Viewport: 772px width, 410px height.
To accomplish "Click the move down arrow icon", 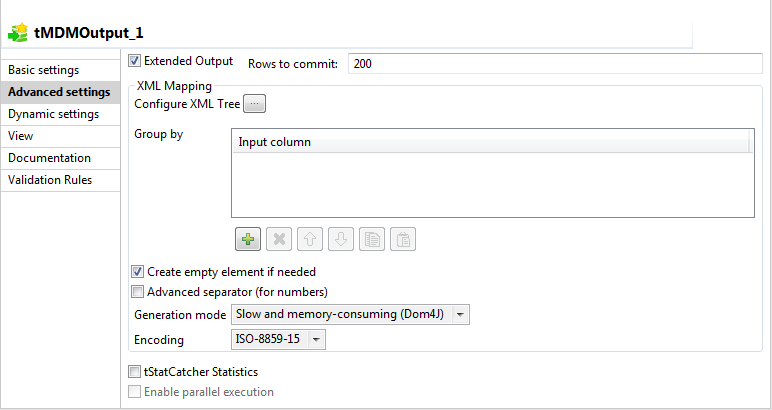I will point(339,239).
